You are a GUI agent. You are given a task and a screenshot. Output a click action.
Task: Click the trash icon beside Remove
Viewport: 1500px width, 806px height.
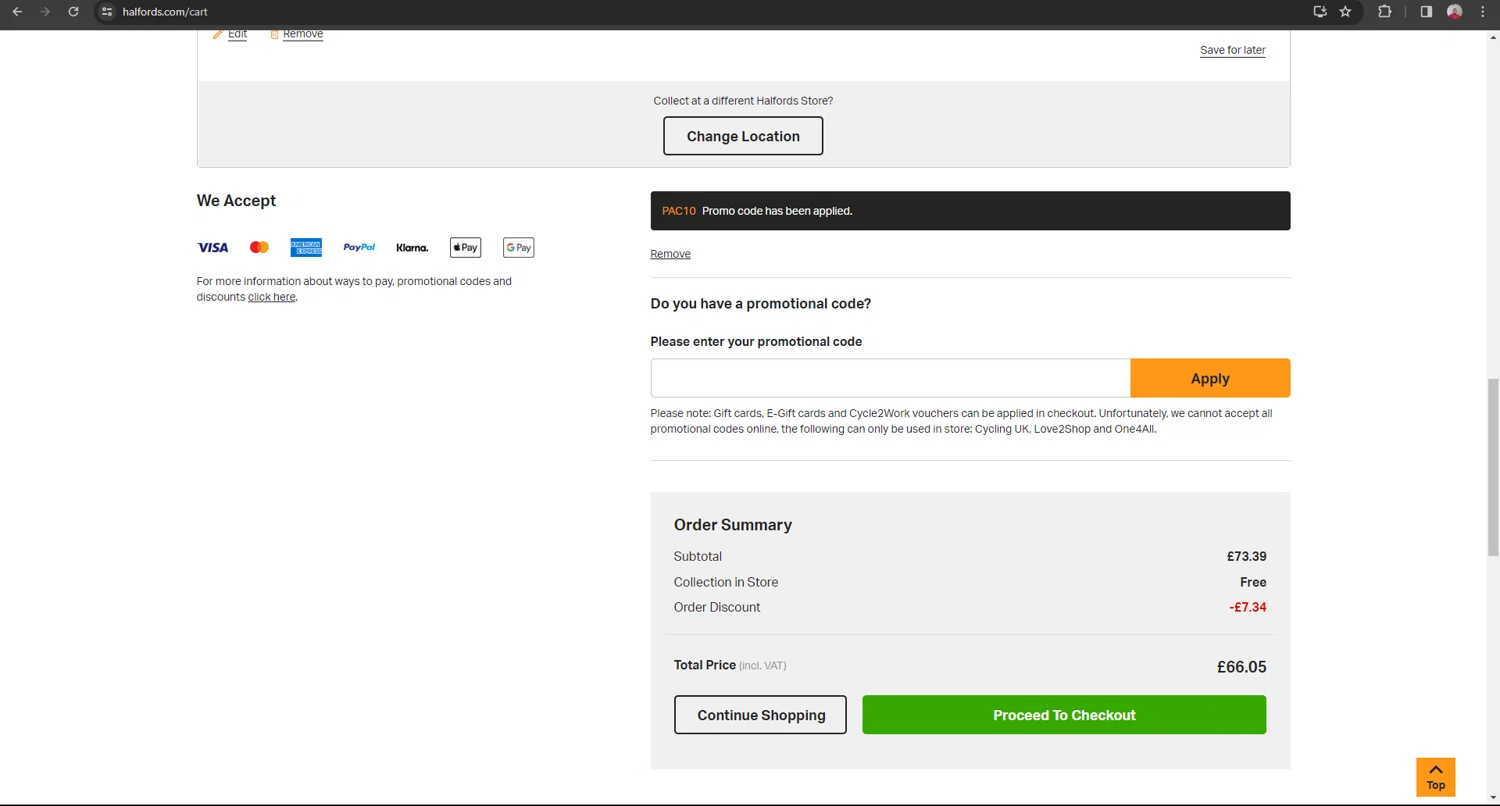tap(274, 34)
